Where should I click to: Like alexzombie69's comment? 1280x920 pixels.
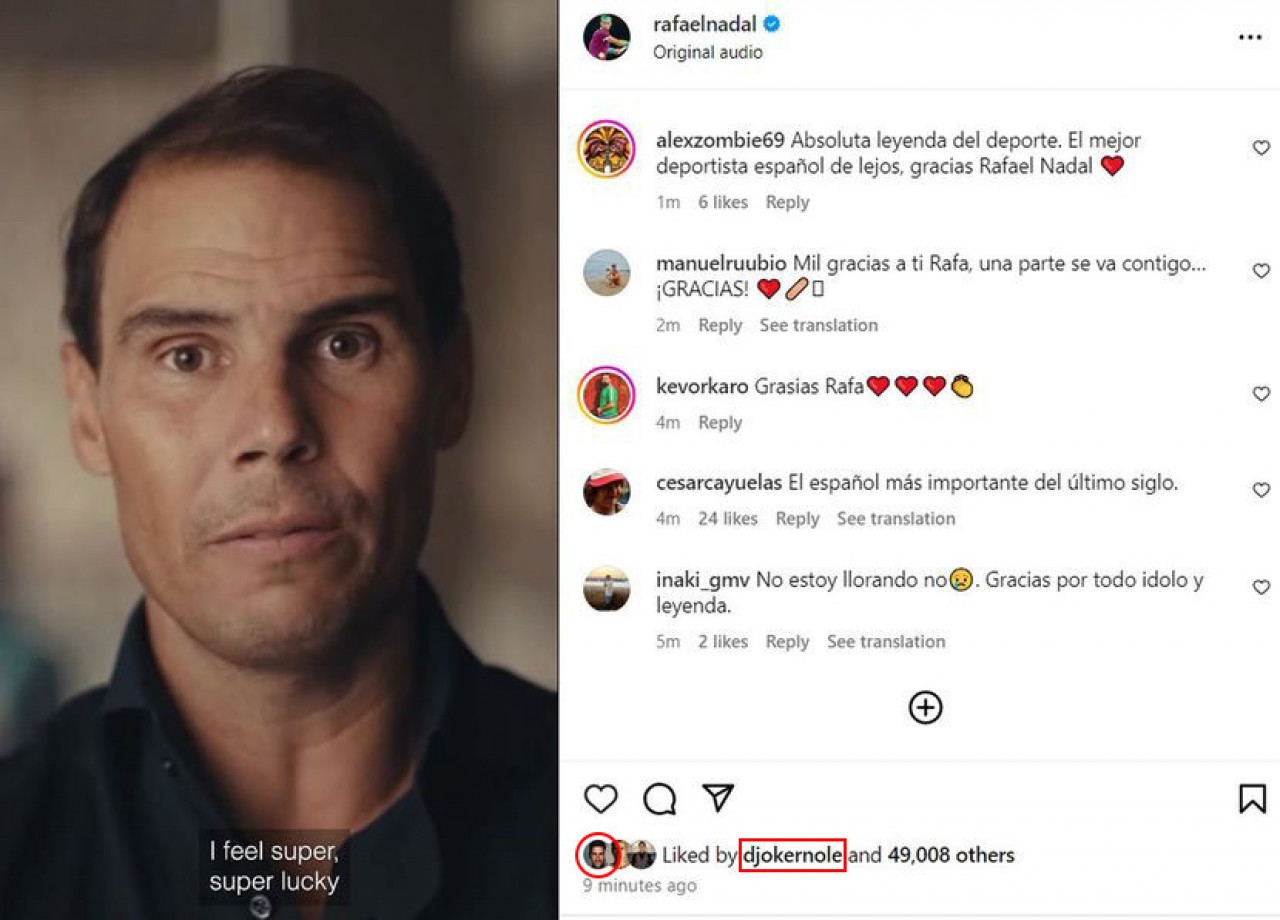[1261, 148]
